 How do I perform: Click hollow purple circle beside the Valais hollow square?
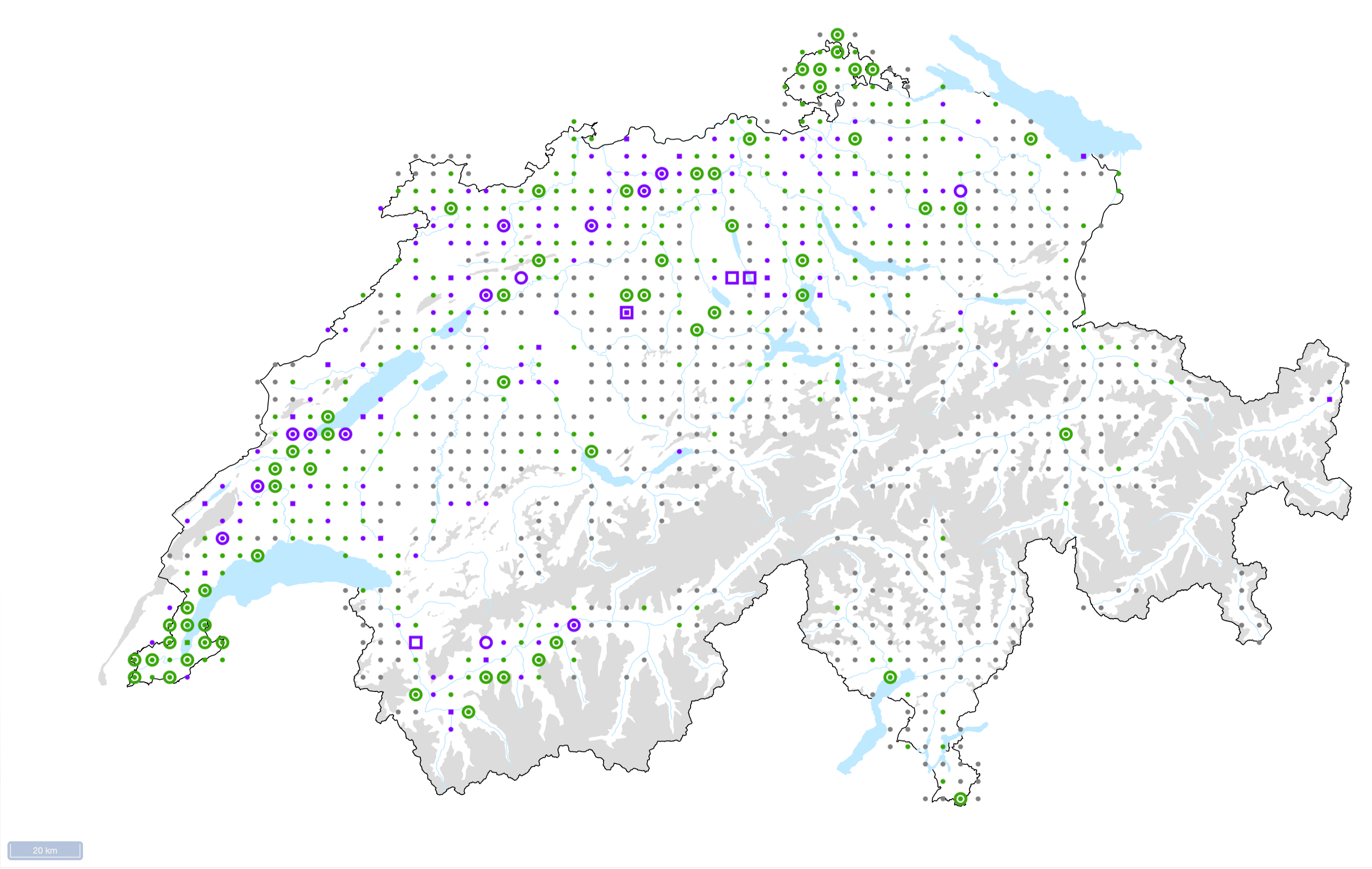pyautogui.click(x=485, y=643)
